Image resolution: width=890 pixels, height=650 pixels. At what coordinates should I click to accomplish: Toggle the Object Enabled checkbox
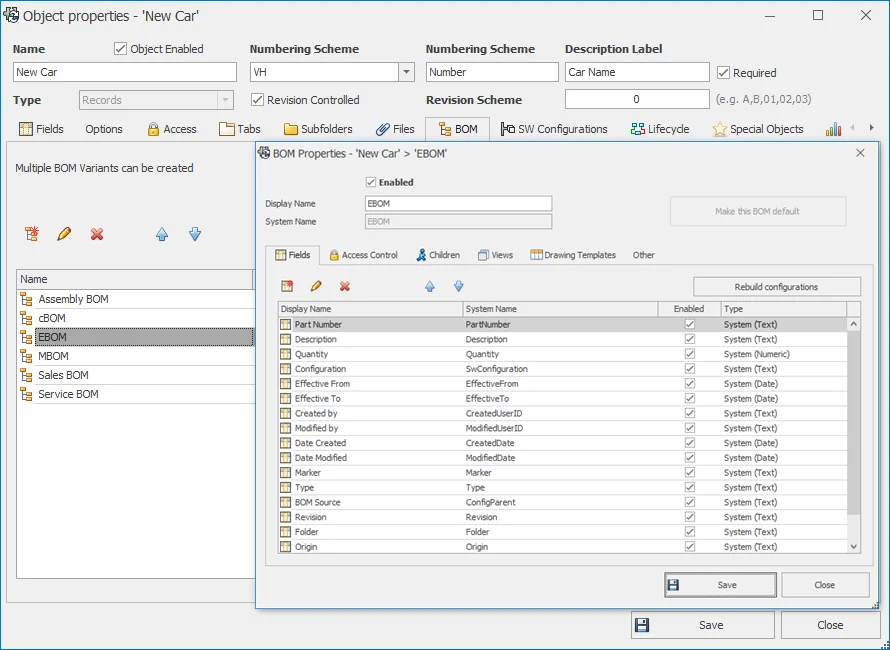(x=121, y=49)
